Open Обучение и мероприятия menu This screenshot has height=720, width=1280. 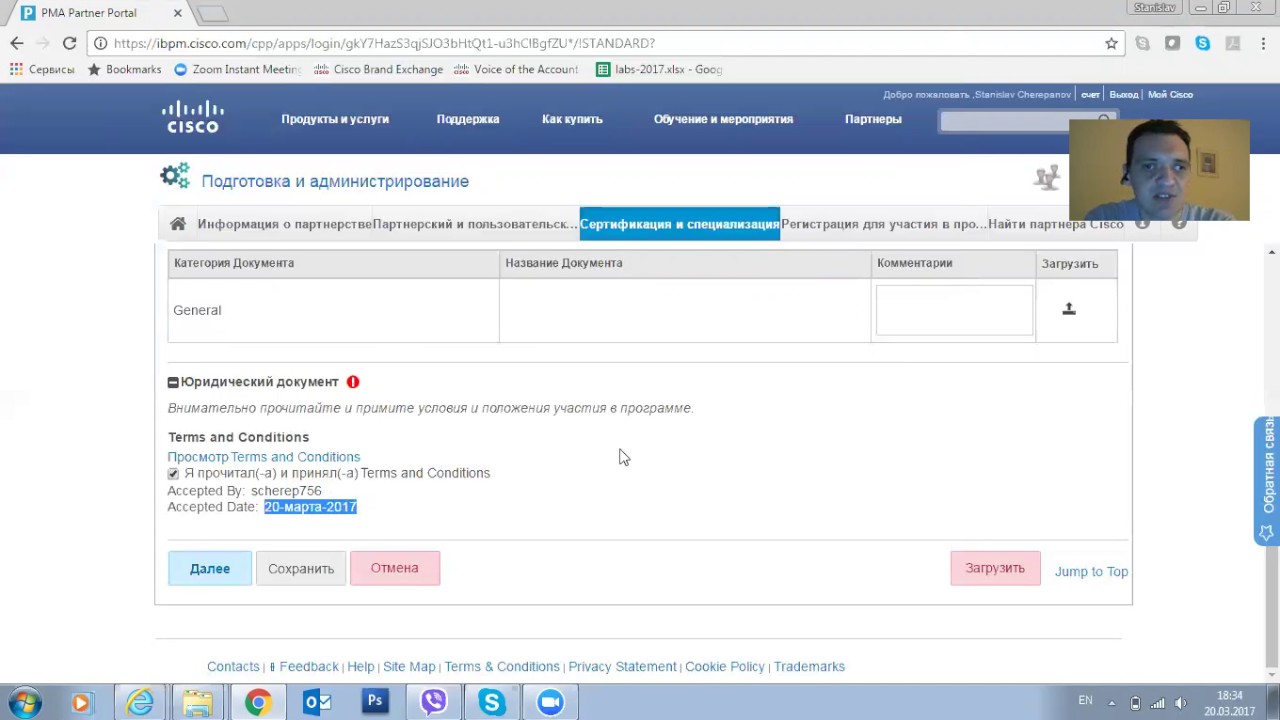coord(723,119)
